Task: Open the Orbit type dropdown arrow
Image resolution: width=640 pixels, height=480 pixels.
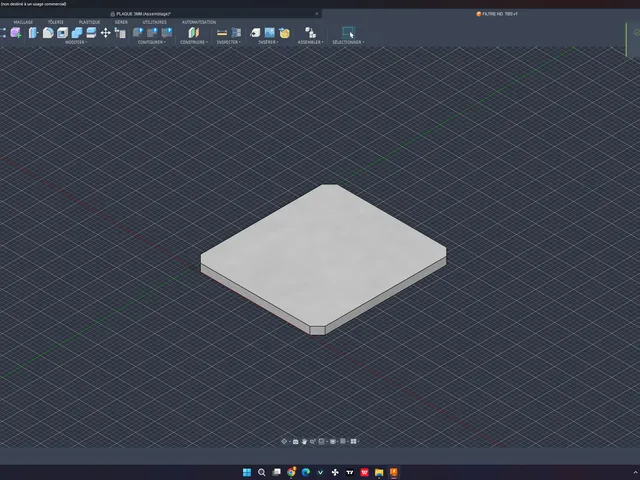Action: tap(289, 442)
